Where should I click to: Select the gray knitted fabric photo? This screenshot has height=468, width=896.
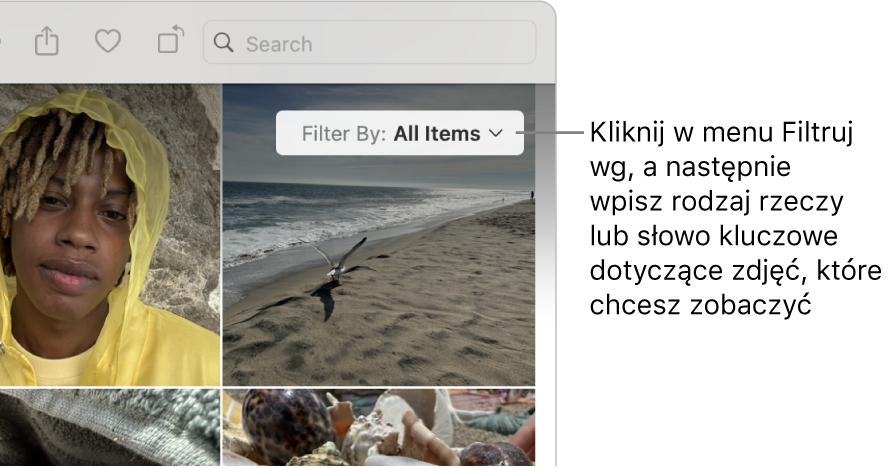[110, 427]
